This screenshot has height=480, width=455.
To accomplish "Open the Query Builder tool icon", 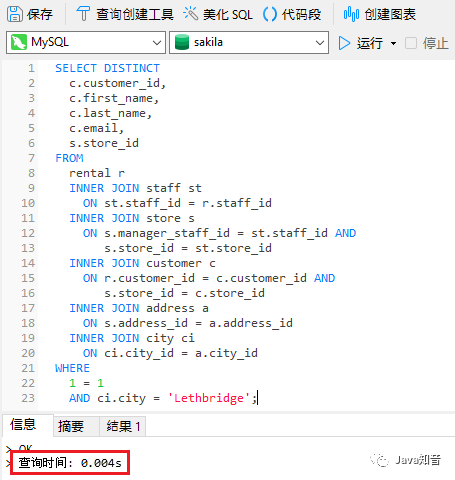I will (x=83, y=14).
